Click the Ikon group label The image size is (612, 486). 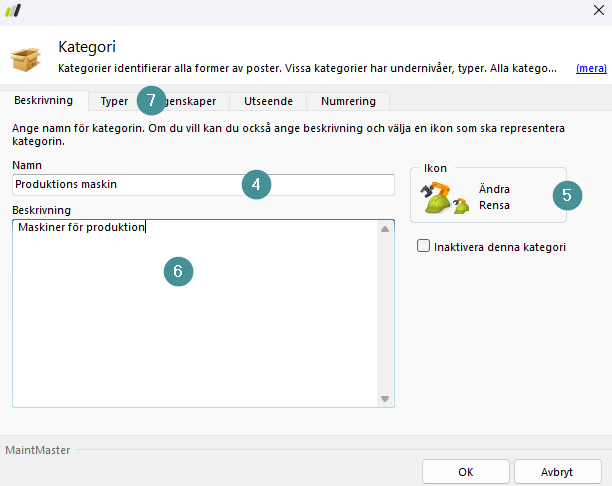click(435, 168)
